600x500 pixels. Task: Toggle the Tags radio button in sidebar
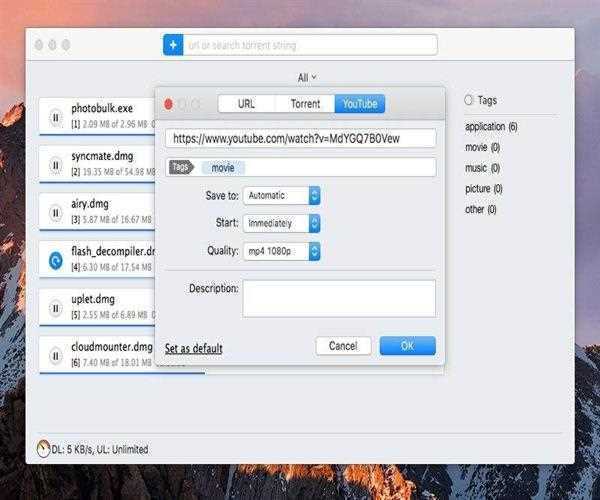(x=469, y=101)
